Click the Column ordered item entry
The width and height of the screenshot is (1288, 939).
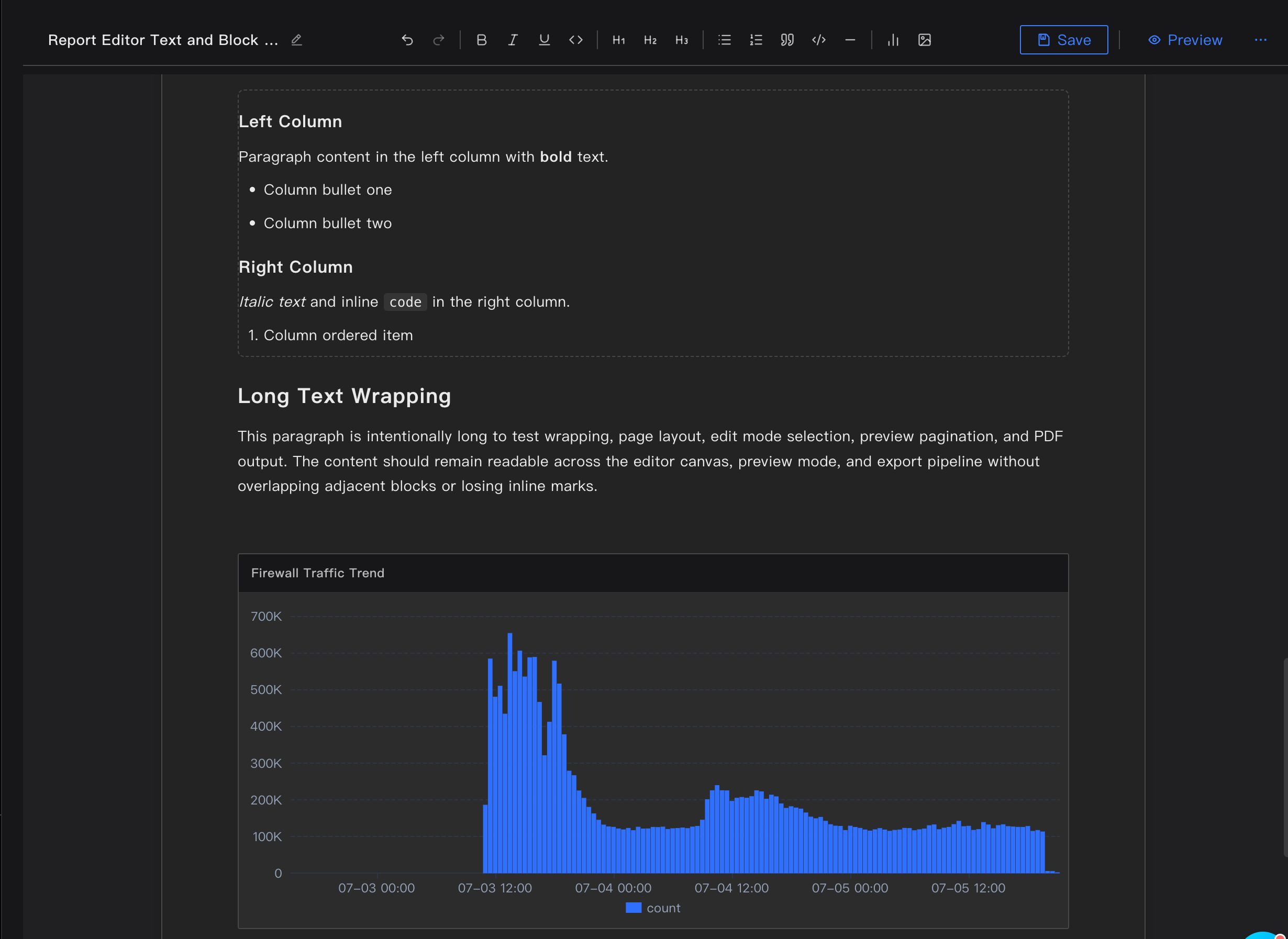pyautogui.click(x=338, y=336)
